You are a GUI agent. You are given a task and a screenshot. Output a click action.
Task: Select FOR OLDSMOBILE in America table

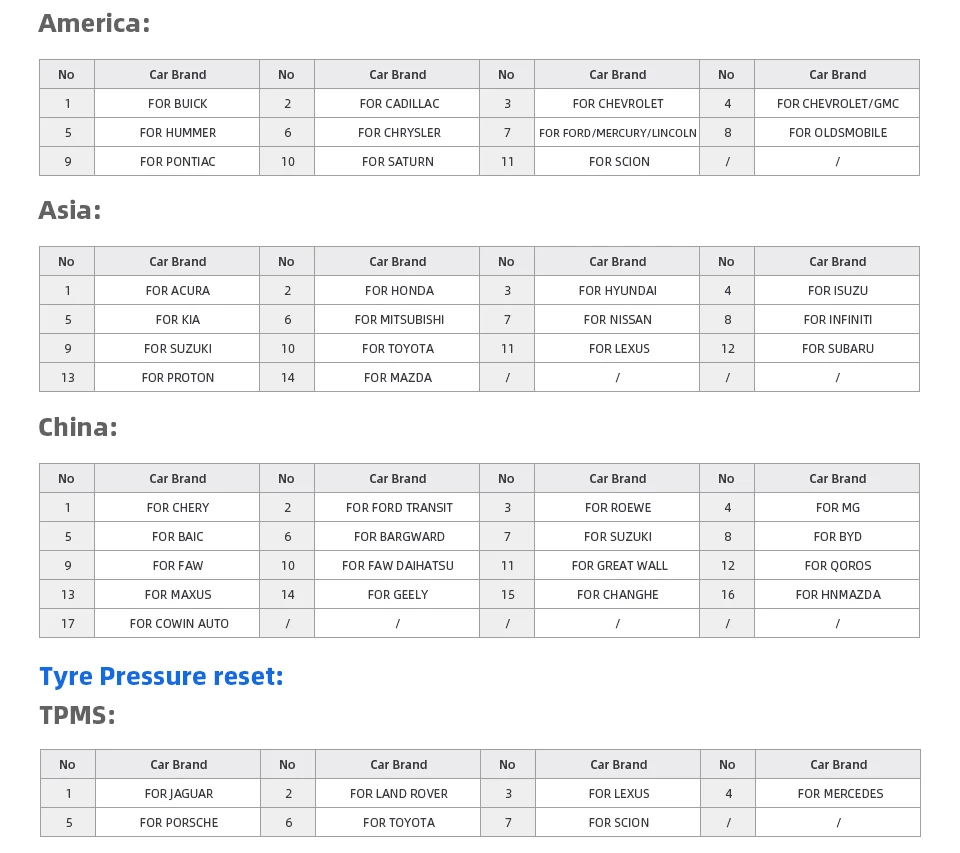(837, 132)
